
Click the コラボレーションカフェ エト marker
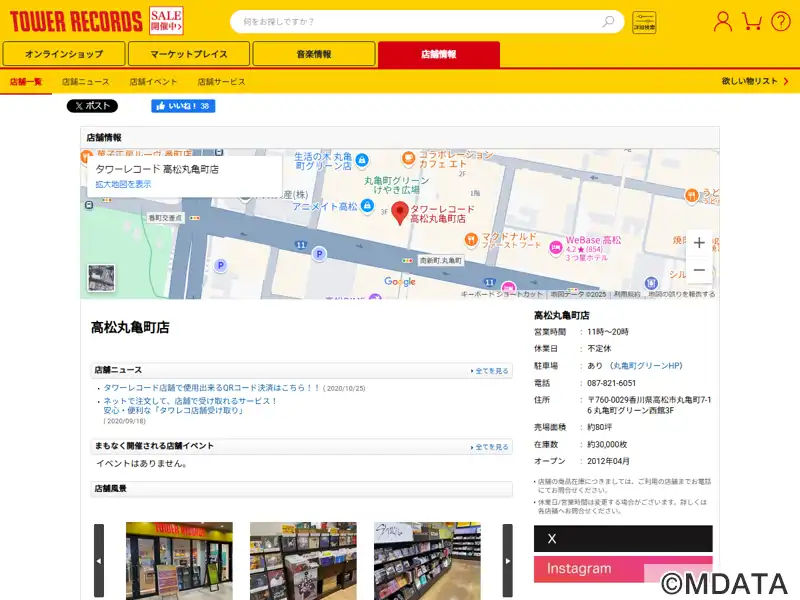click(x=408, y=158)
